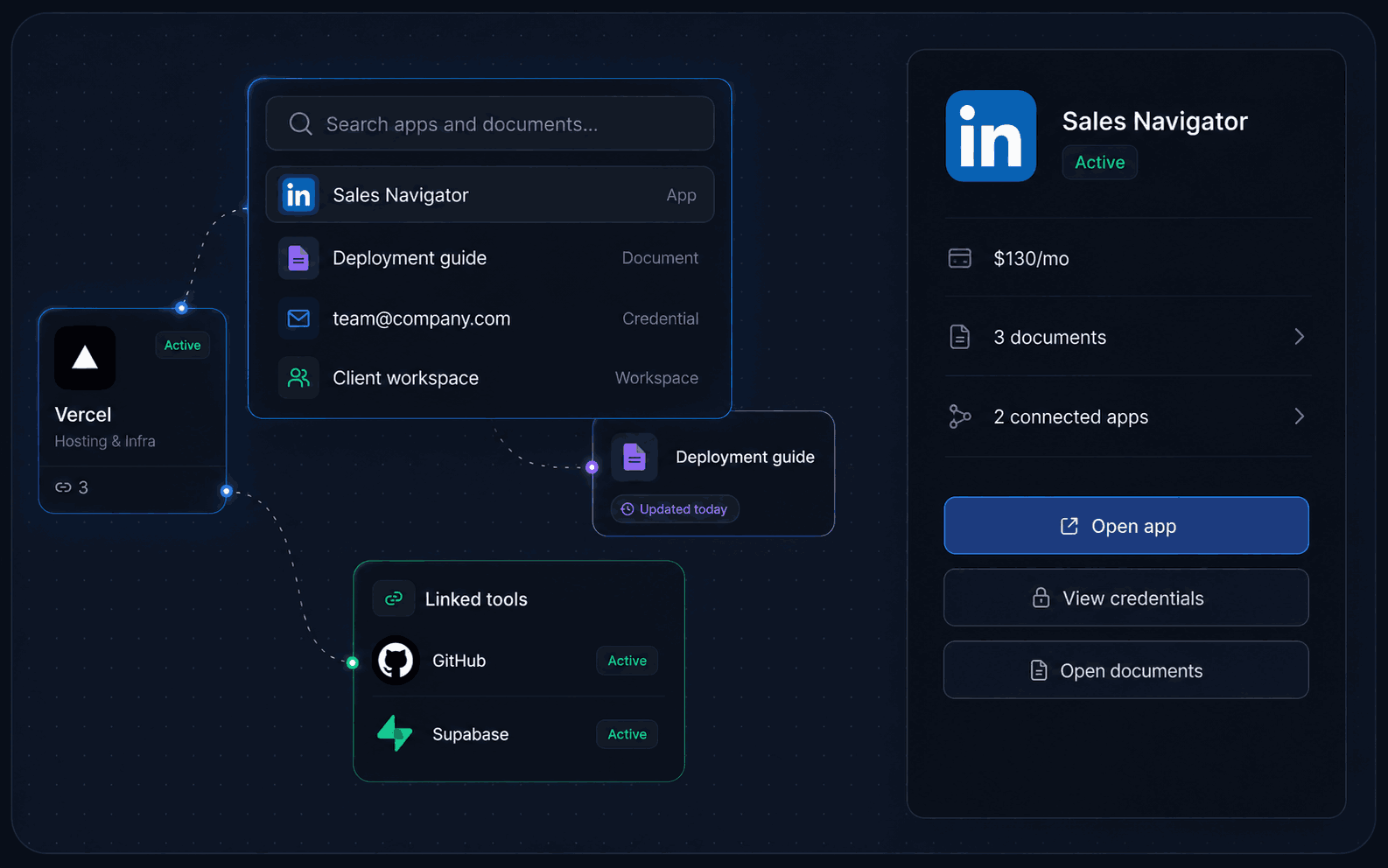Screen dimensions: 1388x868
Task: Click the chain icon beside Linked tools
Action: [x=394, y=598]
